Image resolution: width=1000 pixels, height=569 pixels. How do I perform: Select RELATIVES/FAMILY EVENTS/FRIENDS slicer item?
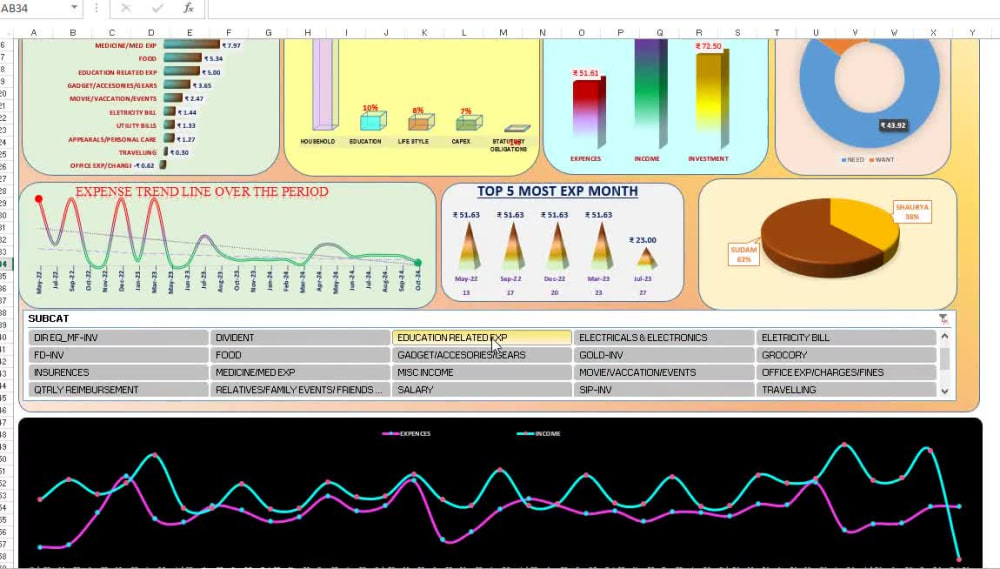pyautogui.click(x=300, y=389)
